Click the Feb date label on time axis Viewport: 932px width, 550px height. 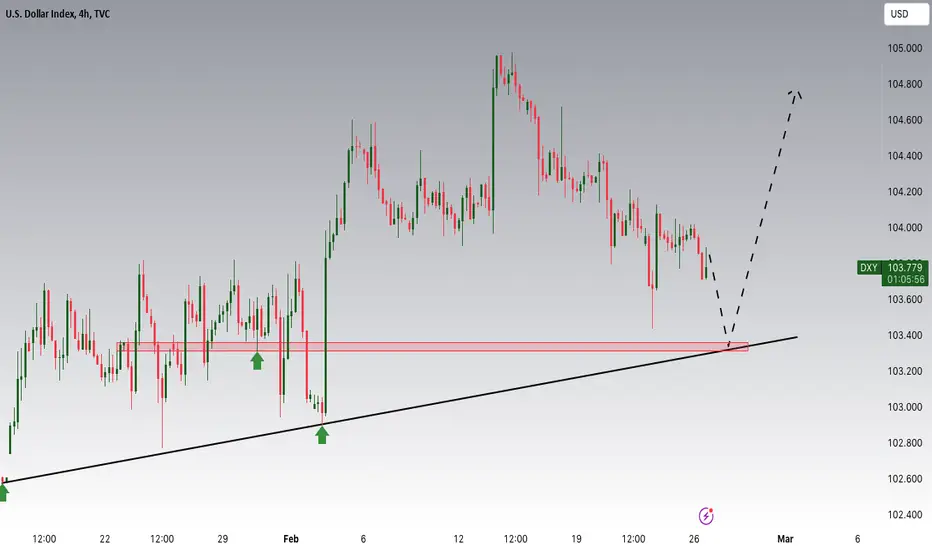tap(291, 539)
